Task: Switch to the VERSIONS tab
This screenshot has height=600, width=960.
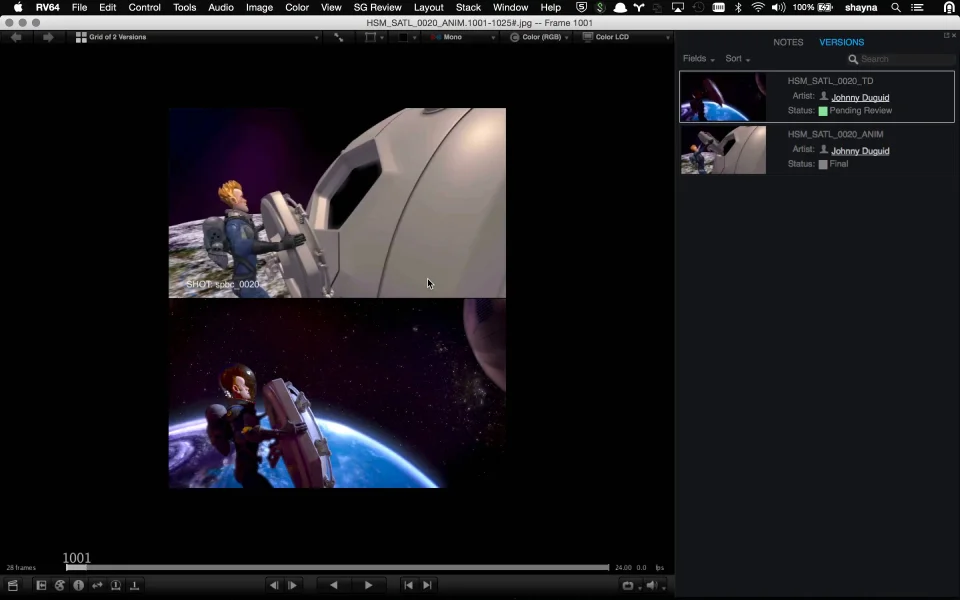Action: pos(841,42)
